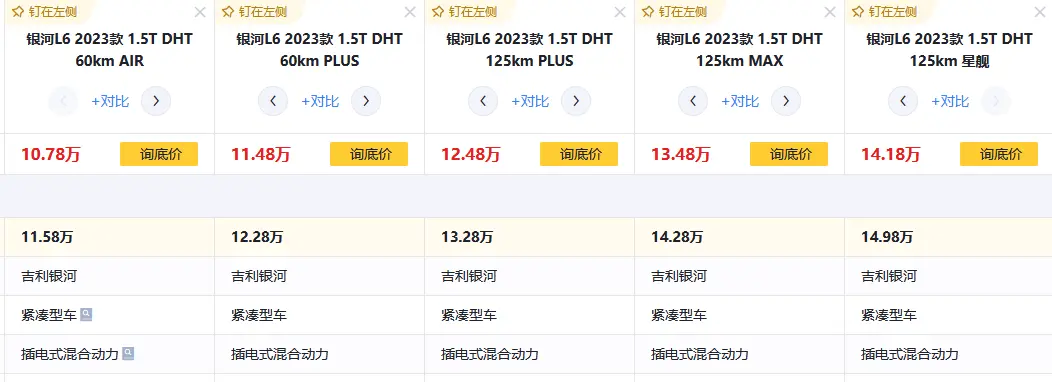This screenshot has width=1052, height=382.
Task: Open the 银河L6 60km PLUS title
Action: coord(320,50)
